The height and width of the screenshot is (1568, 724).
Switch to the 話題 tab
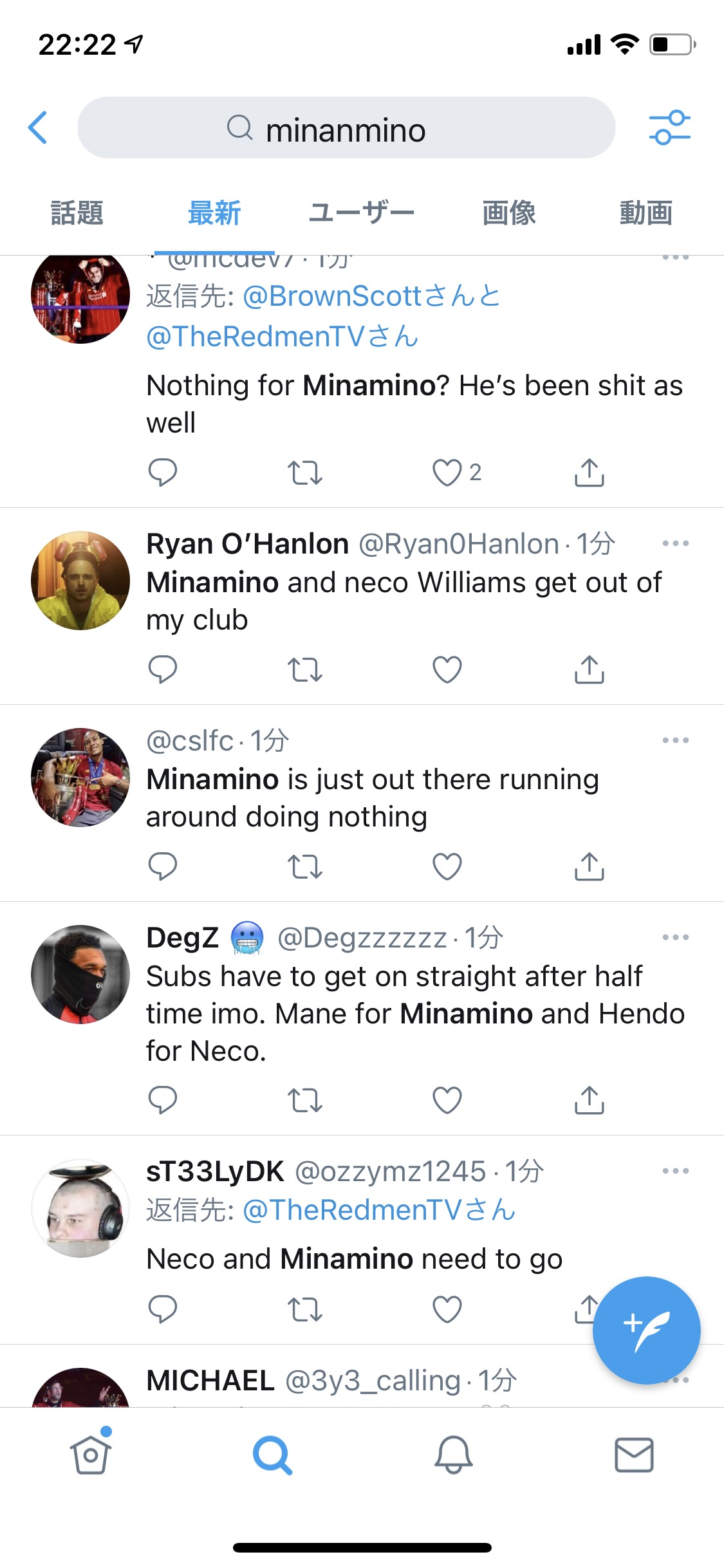[x=77, y=213]
